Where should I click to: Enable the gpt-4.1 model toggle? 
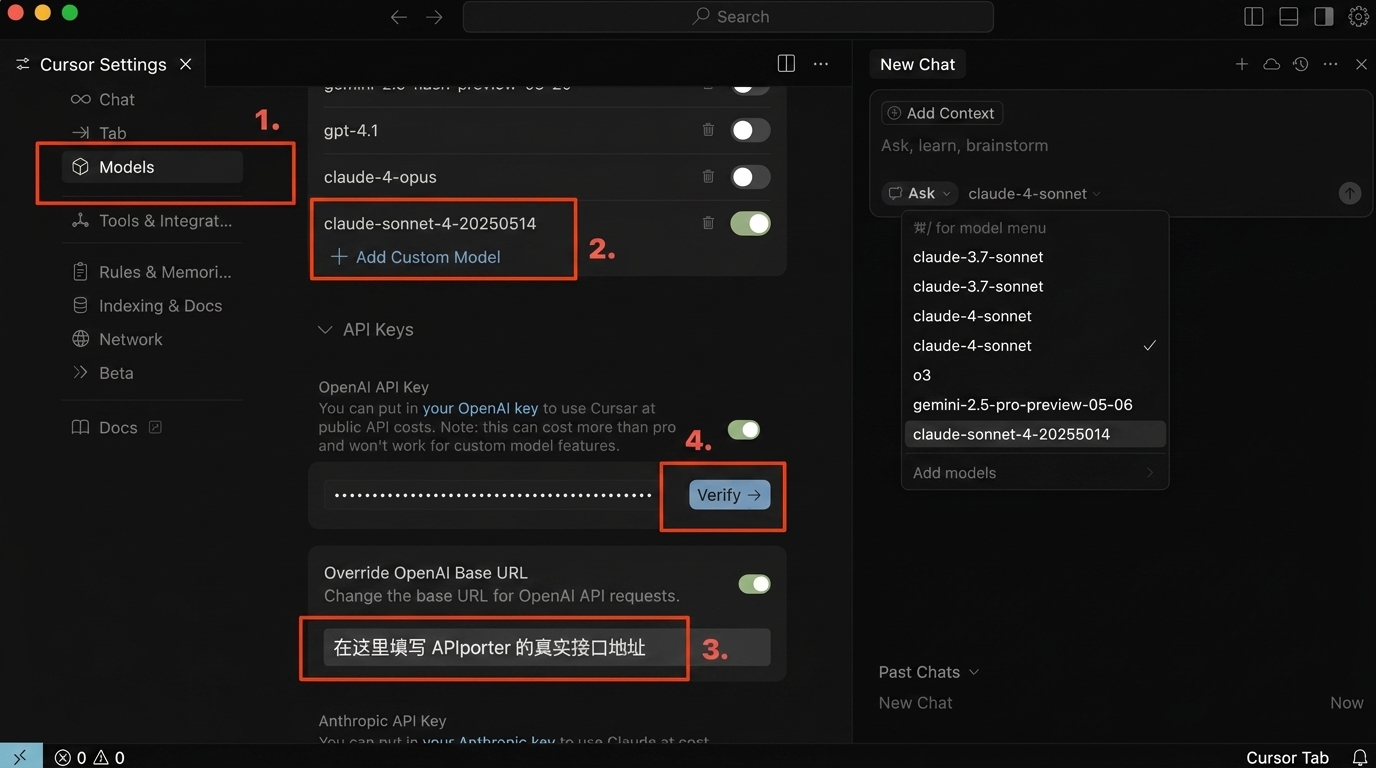750,130
